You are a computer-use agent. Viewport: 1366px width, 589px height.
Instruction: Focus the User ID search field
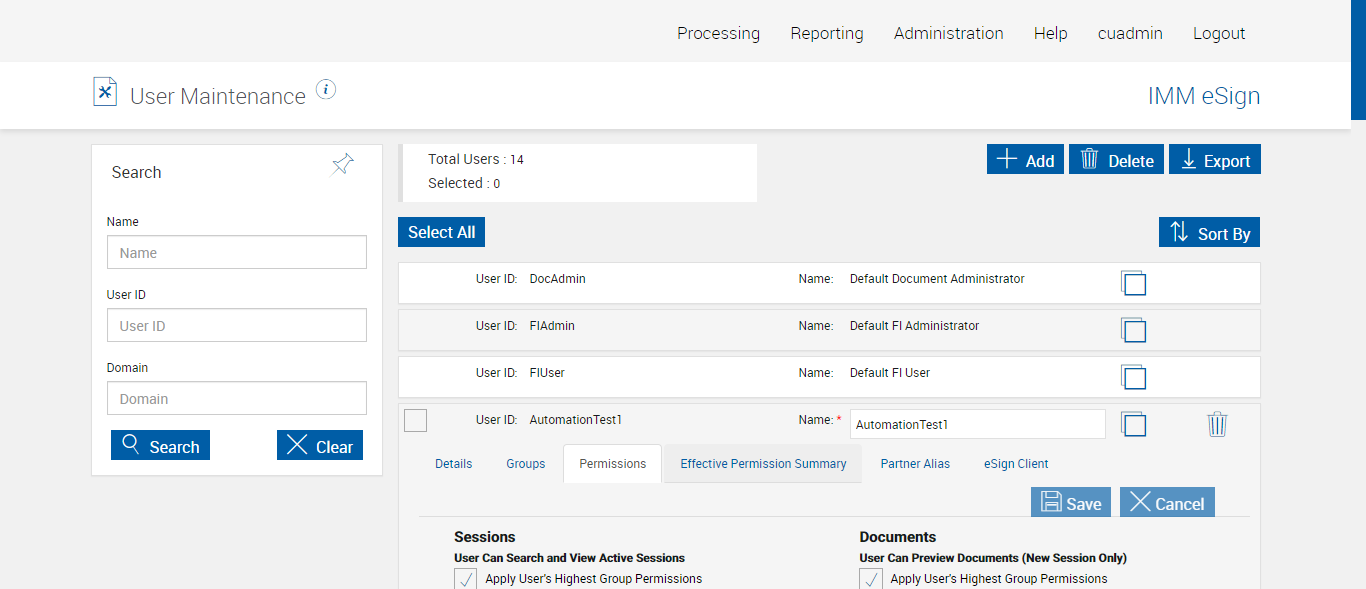coord(237,326)
